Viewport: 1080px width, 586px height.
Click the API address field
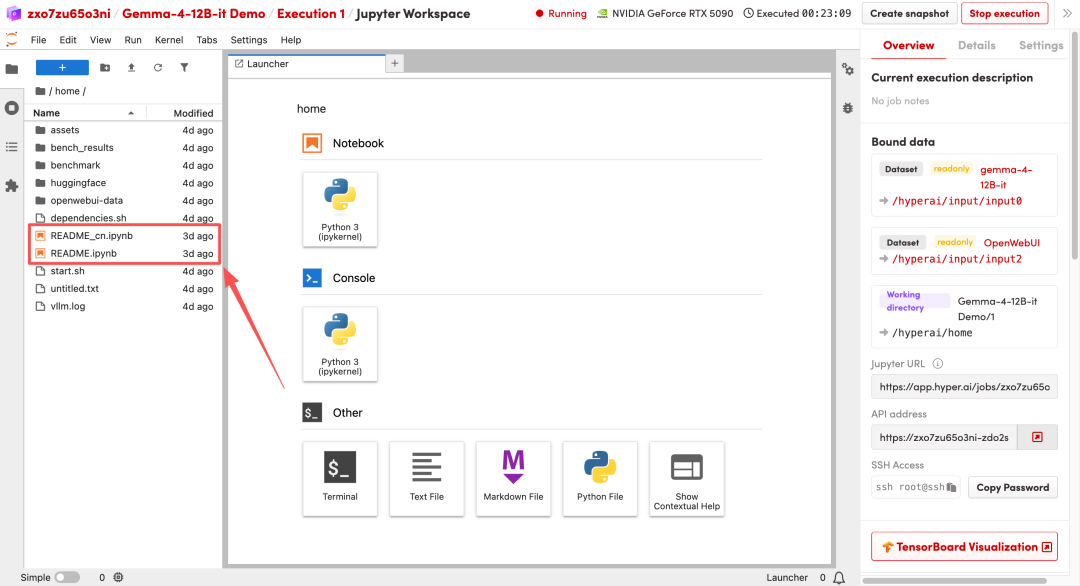pyautogui.click(x=944, y=437)
